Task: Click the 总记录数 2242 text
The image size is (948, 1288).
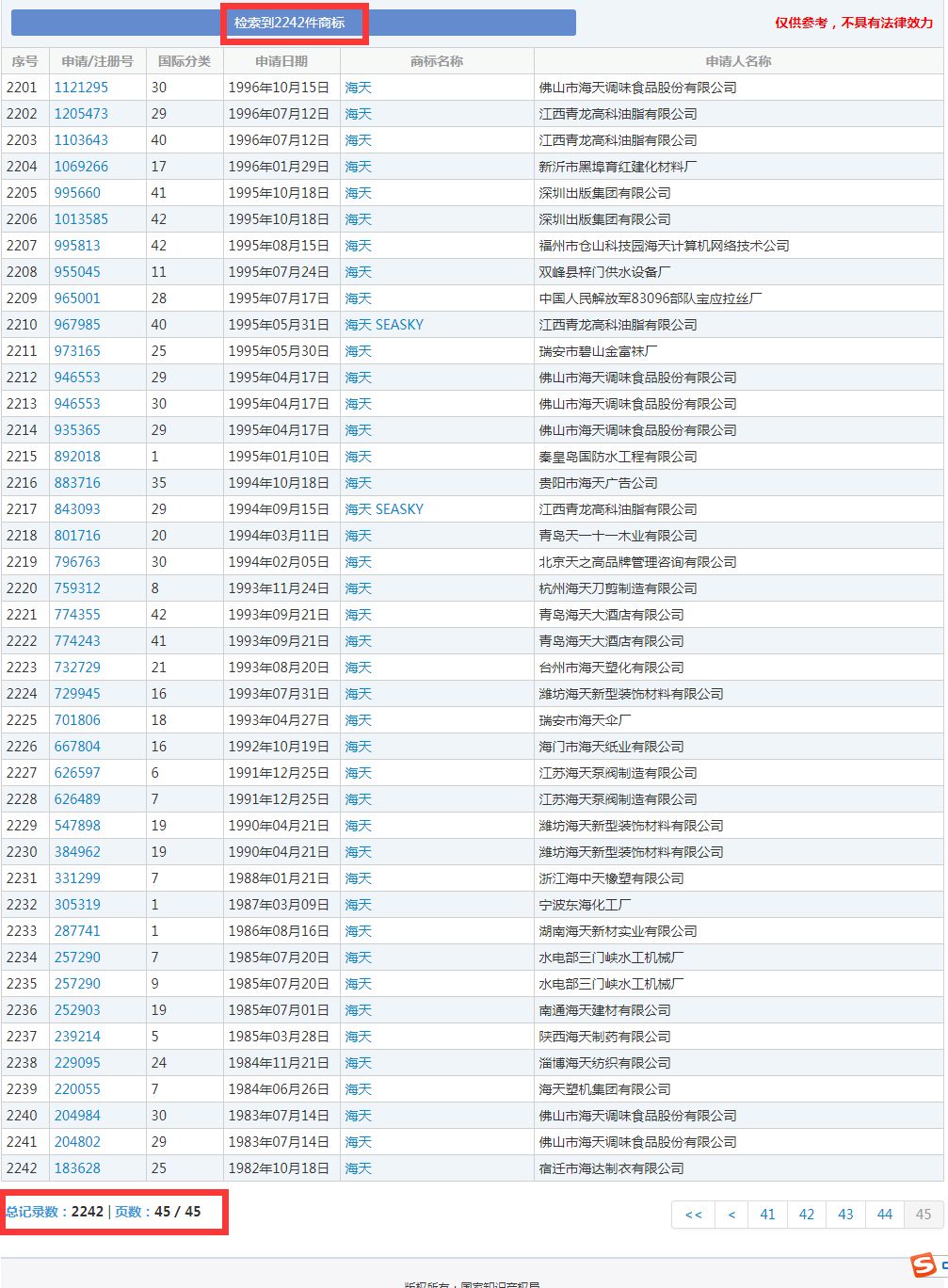Action: coord(55,1212)
